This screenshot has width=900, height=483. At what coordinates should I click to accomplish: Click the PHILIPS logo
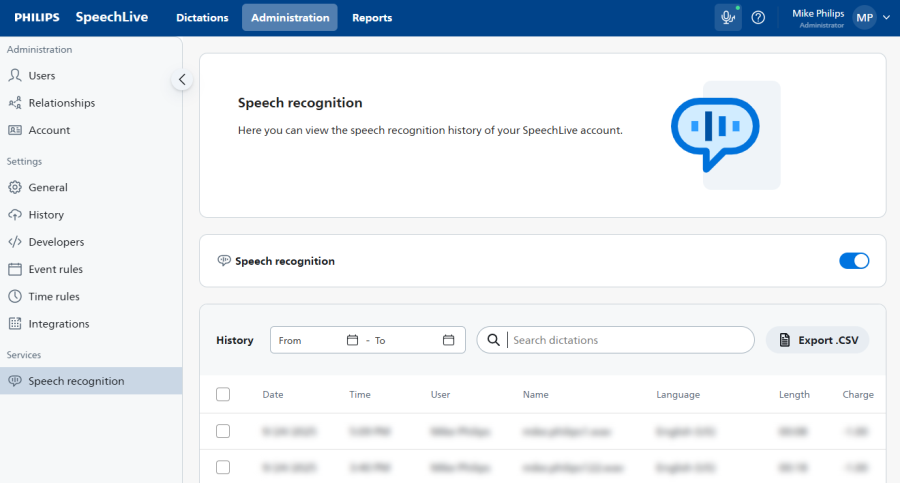point(37,17)
